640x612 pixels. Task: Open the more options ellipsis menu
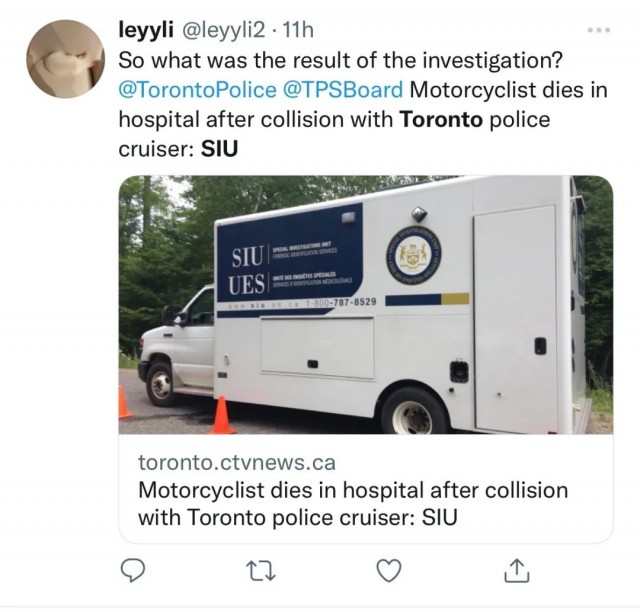[600, 30]
